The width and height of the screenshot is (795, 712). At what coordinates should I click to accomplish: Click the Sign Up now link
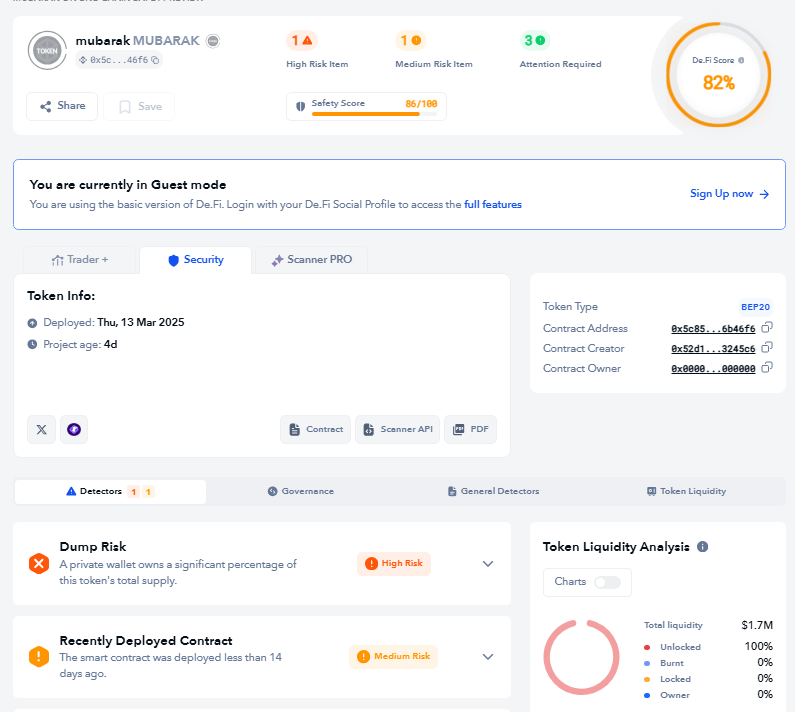tap(729, 194)
